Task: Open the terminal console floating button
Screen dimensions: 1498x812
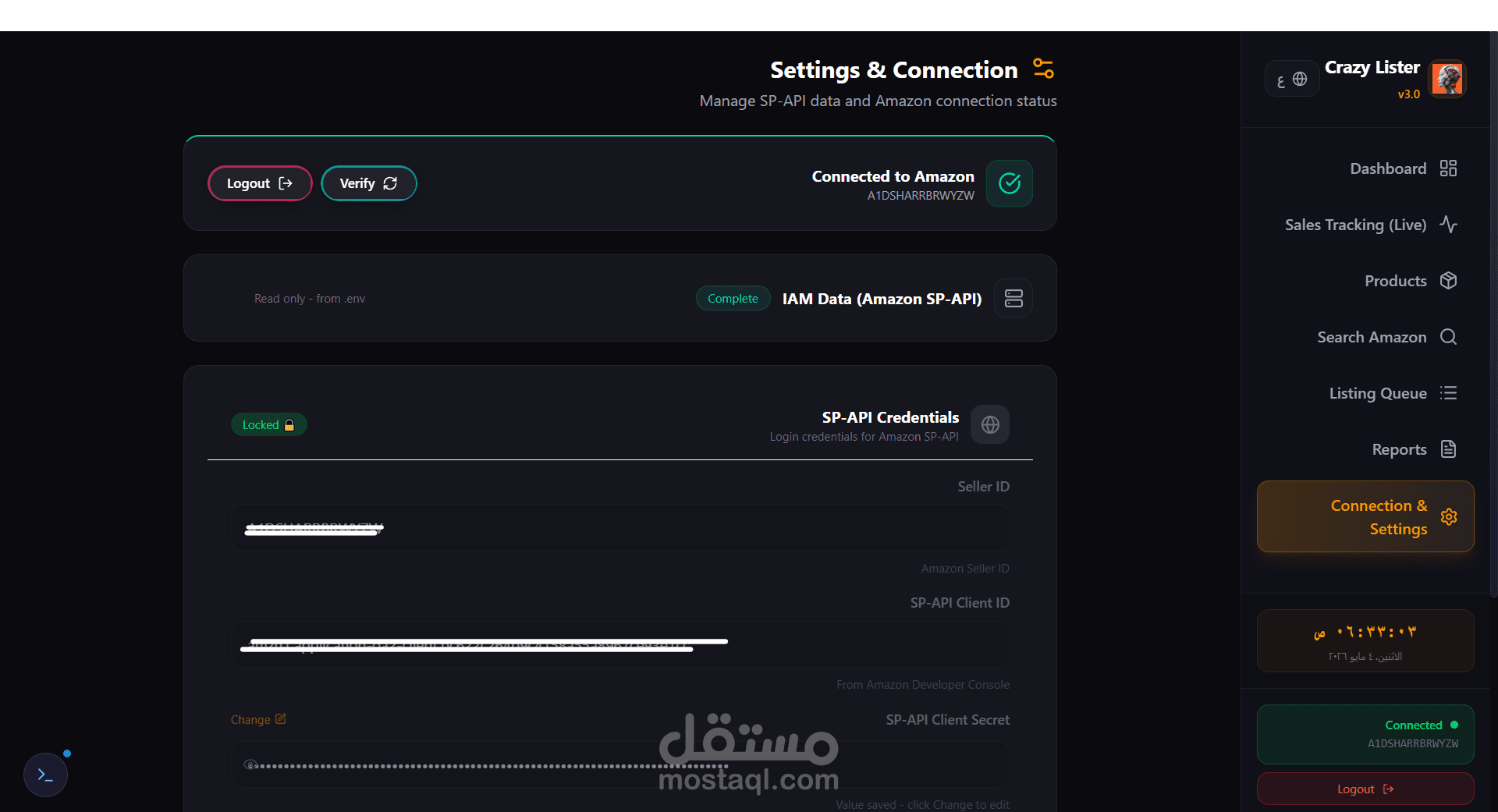Action: tap(45, 775)
